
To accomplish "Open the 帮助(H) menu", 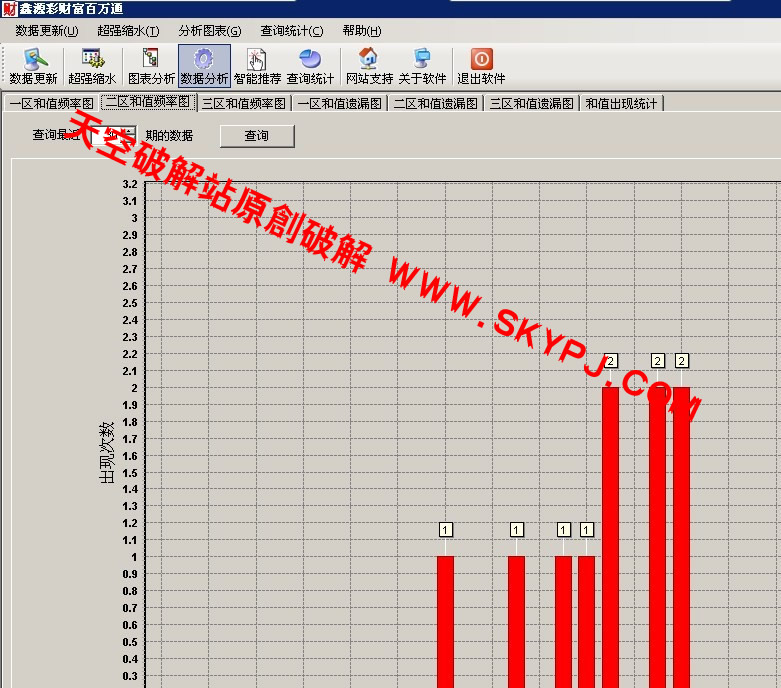I will point(361,31).
